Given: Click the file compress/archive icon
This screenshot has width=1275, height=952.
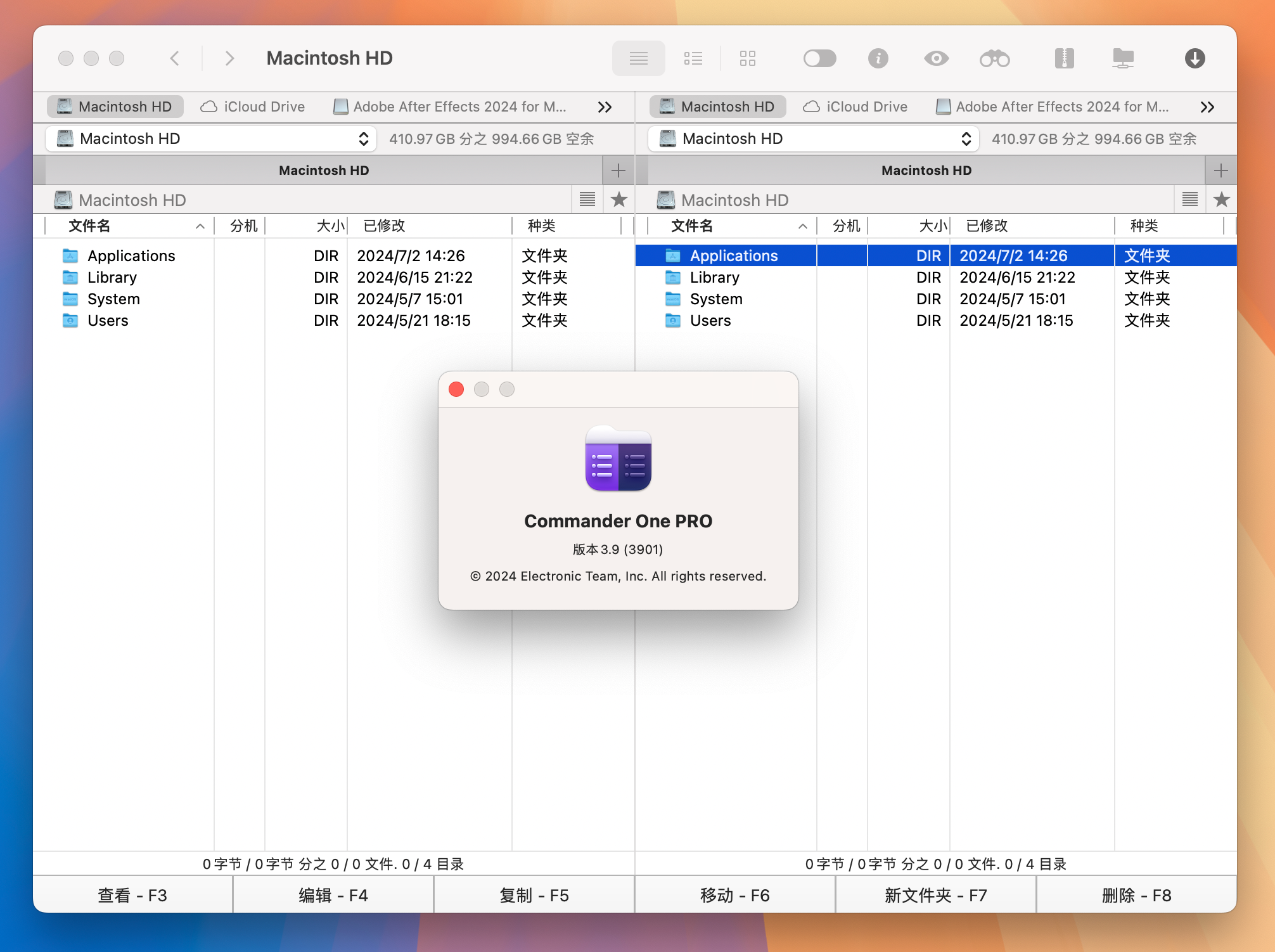Looking at the screenshot, I should click(1063, 57).
